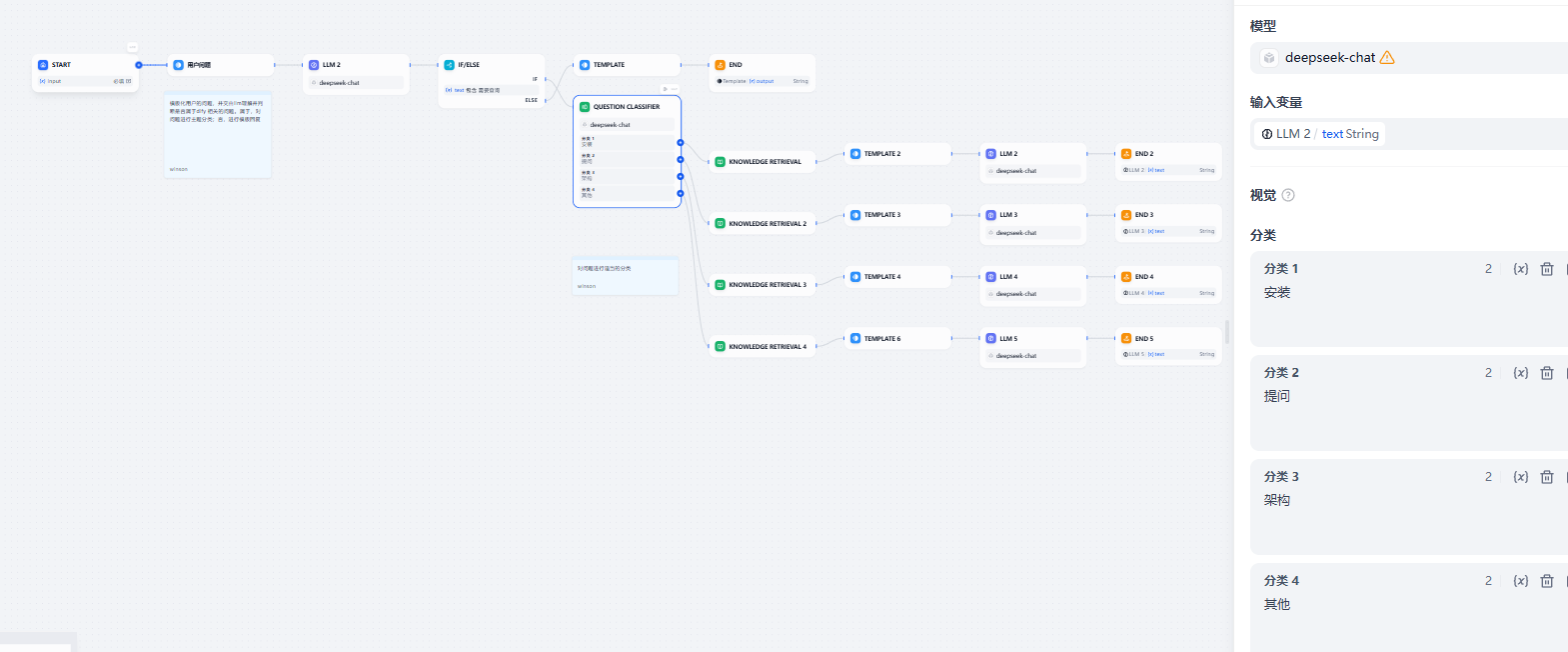The width and height of the screenshot is (1568, 652).
Task: Run the QUESTION CLASSIFIER node with play button
Action: click(666, 89)
